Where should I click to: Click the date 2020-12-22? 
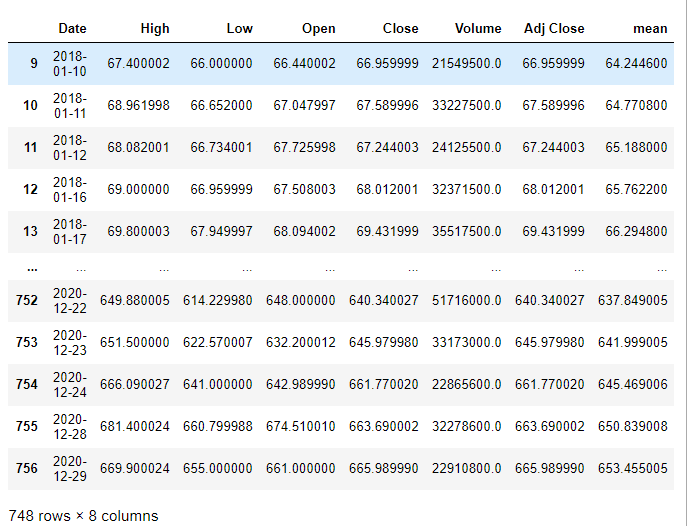pyautogui.click(x=70, y=300)
